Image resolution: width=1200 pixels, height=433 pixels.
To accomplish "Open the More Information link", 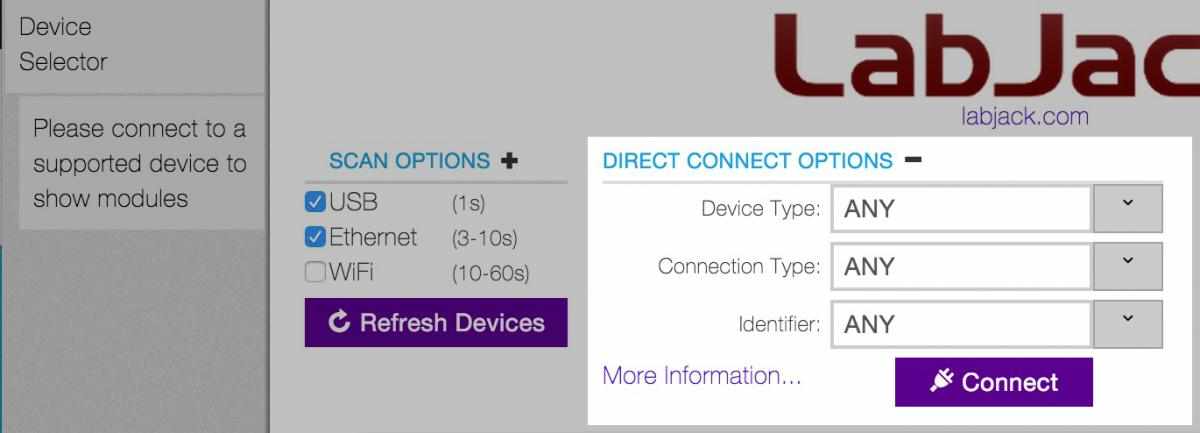I will [702, 376].
